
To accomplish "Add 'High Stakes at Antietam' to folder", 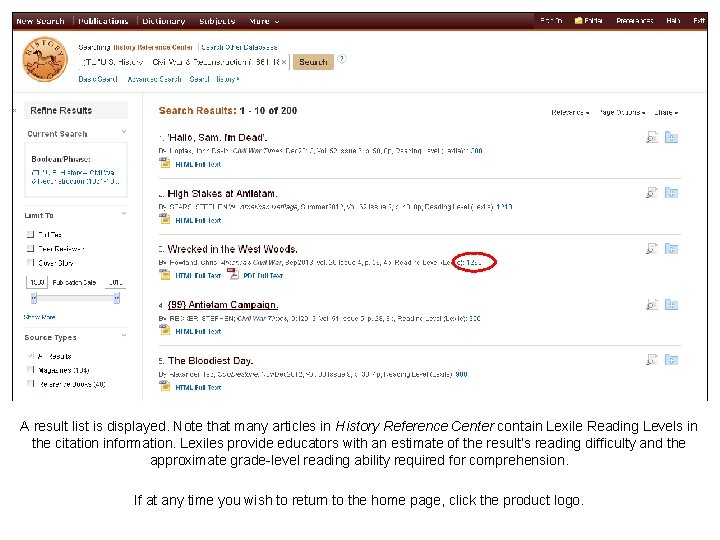I will 671,193.
